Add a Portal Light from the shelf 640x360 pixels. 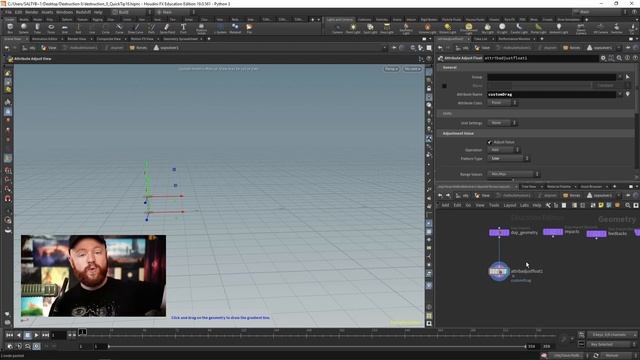[x=538, y=28]
